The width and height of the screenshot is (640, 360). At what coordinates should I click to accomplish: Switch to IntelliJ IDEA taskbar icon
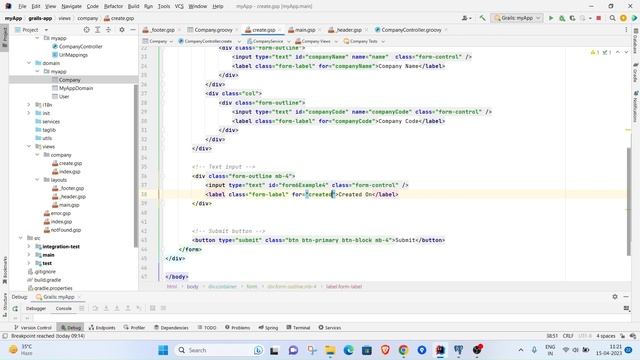coord(440,350)
